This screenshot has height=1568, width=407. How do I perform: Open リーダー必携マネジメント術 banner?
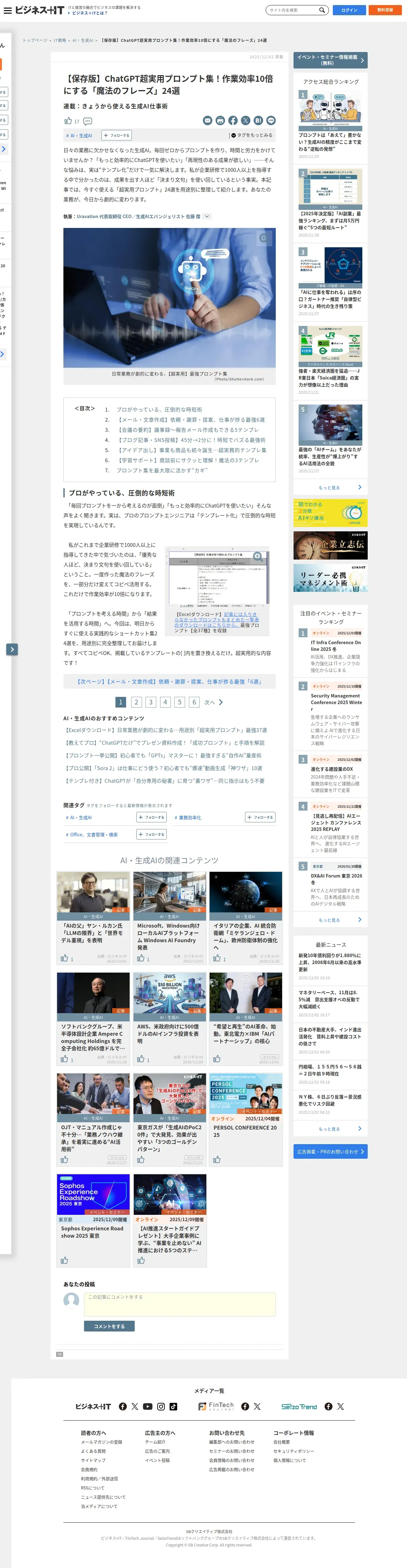(x=330, y=578)
